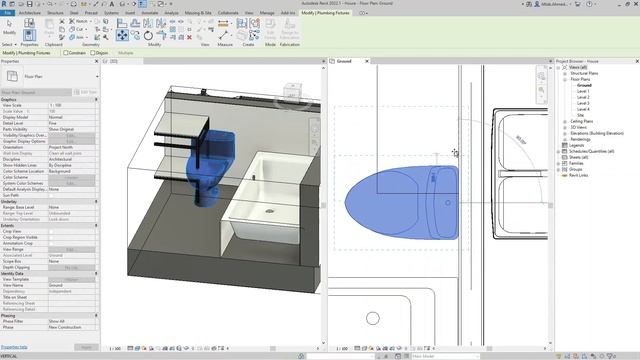Toggle the Crop Region Visible checkbox

(51, 237)
